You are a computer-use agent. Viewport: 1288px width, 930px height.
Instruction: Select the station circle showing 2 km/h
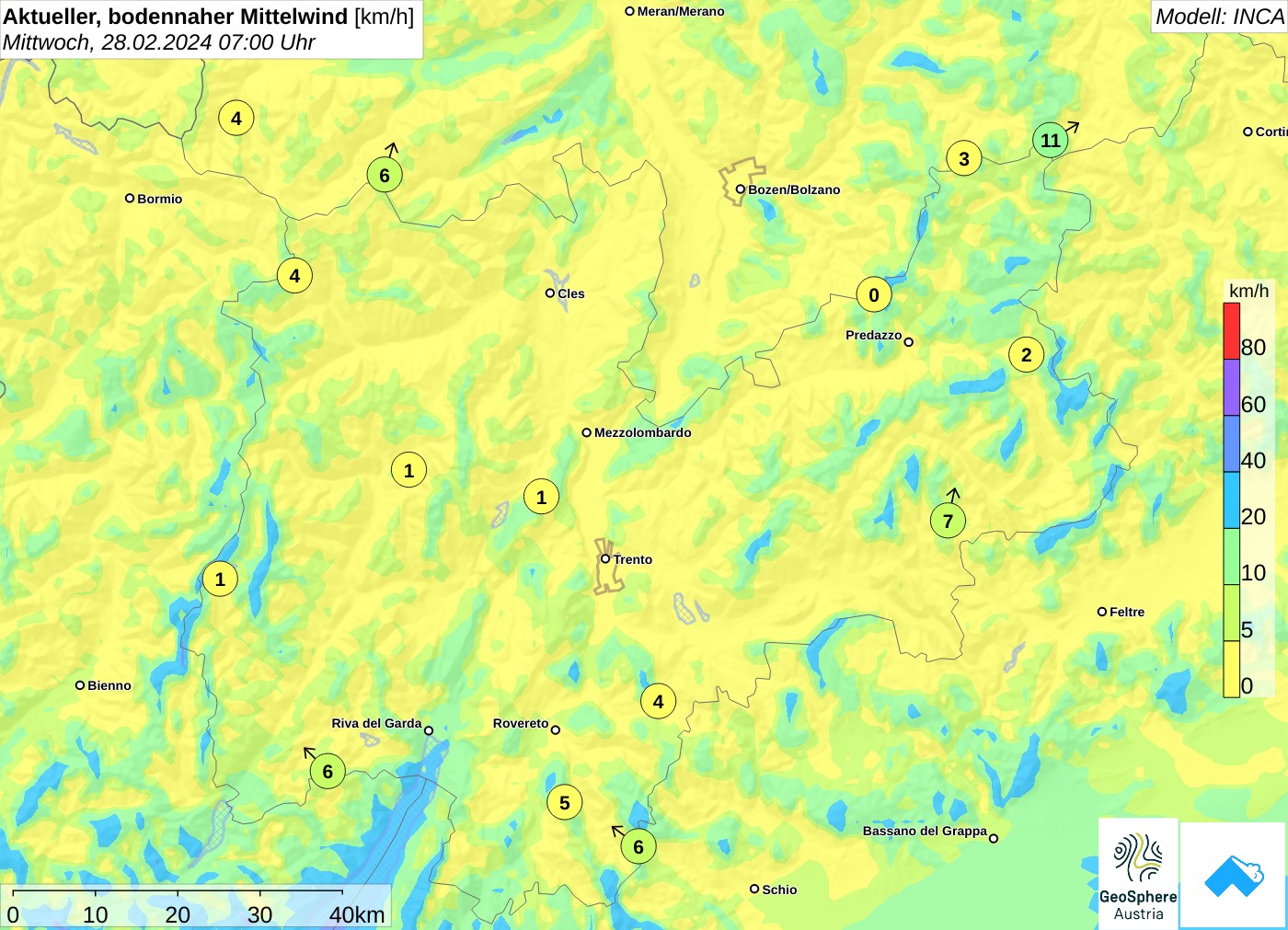click(x=1027, y=354)
